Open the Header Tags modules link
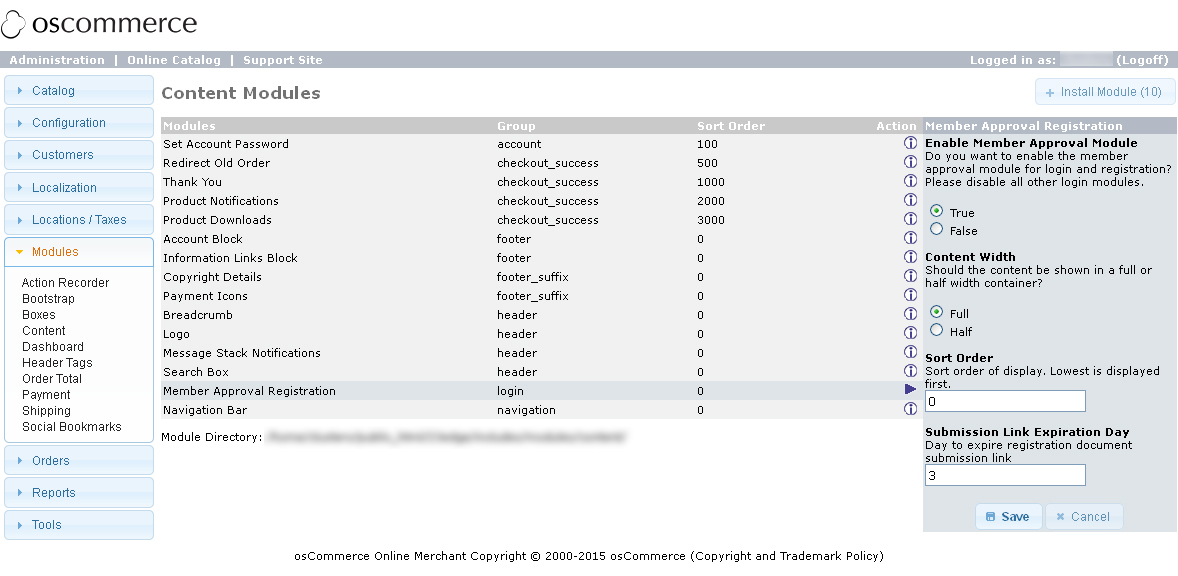Screen dimensions: 1178x576 click(57, 363)
